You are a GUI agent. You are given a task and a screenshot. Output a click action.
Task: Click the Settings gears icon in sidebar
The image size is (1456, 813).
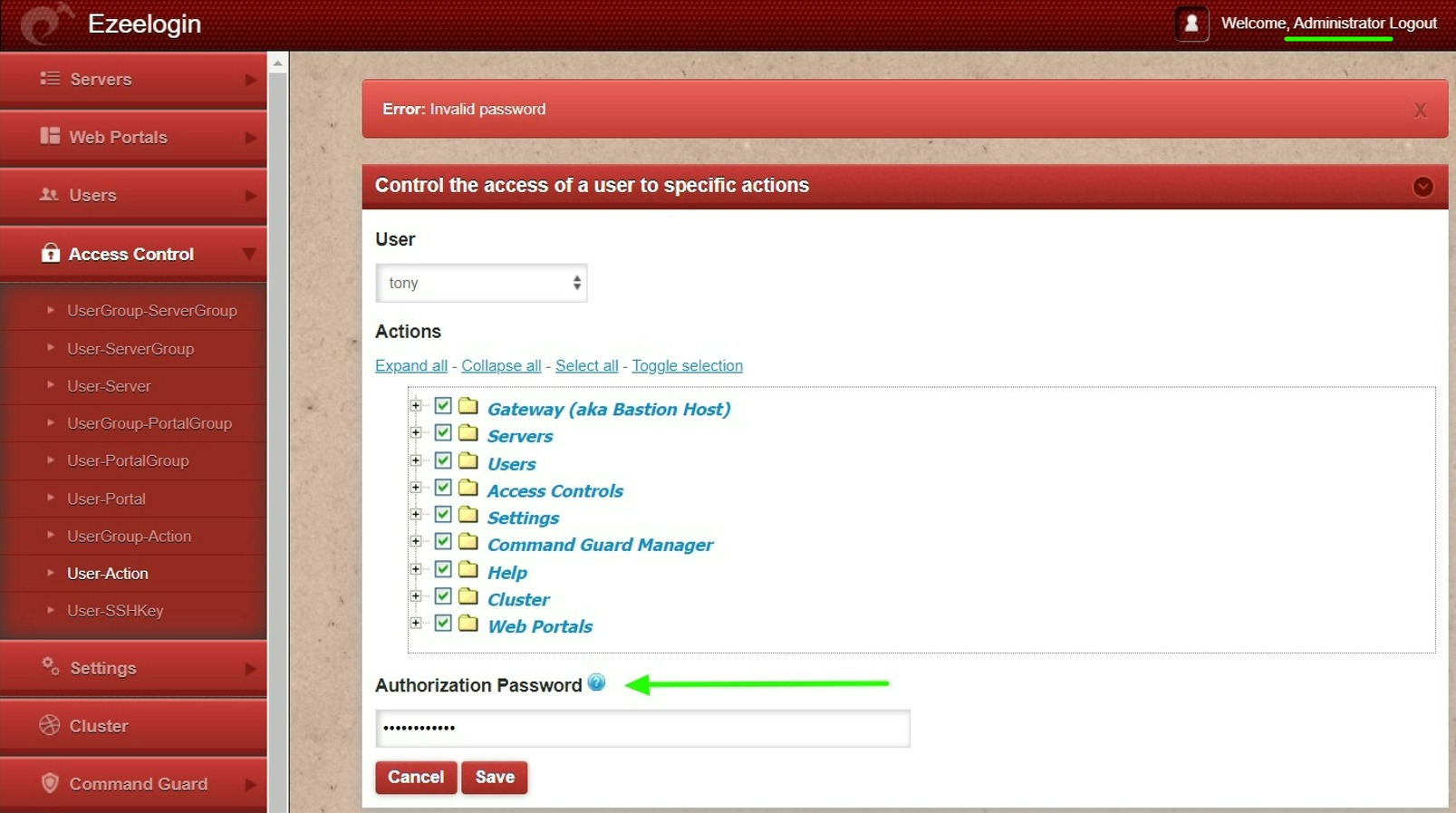pyautogui.click(x=50, y=668)
